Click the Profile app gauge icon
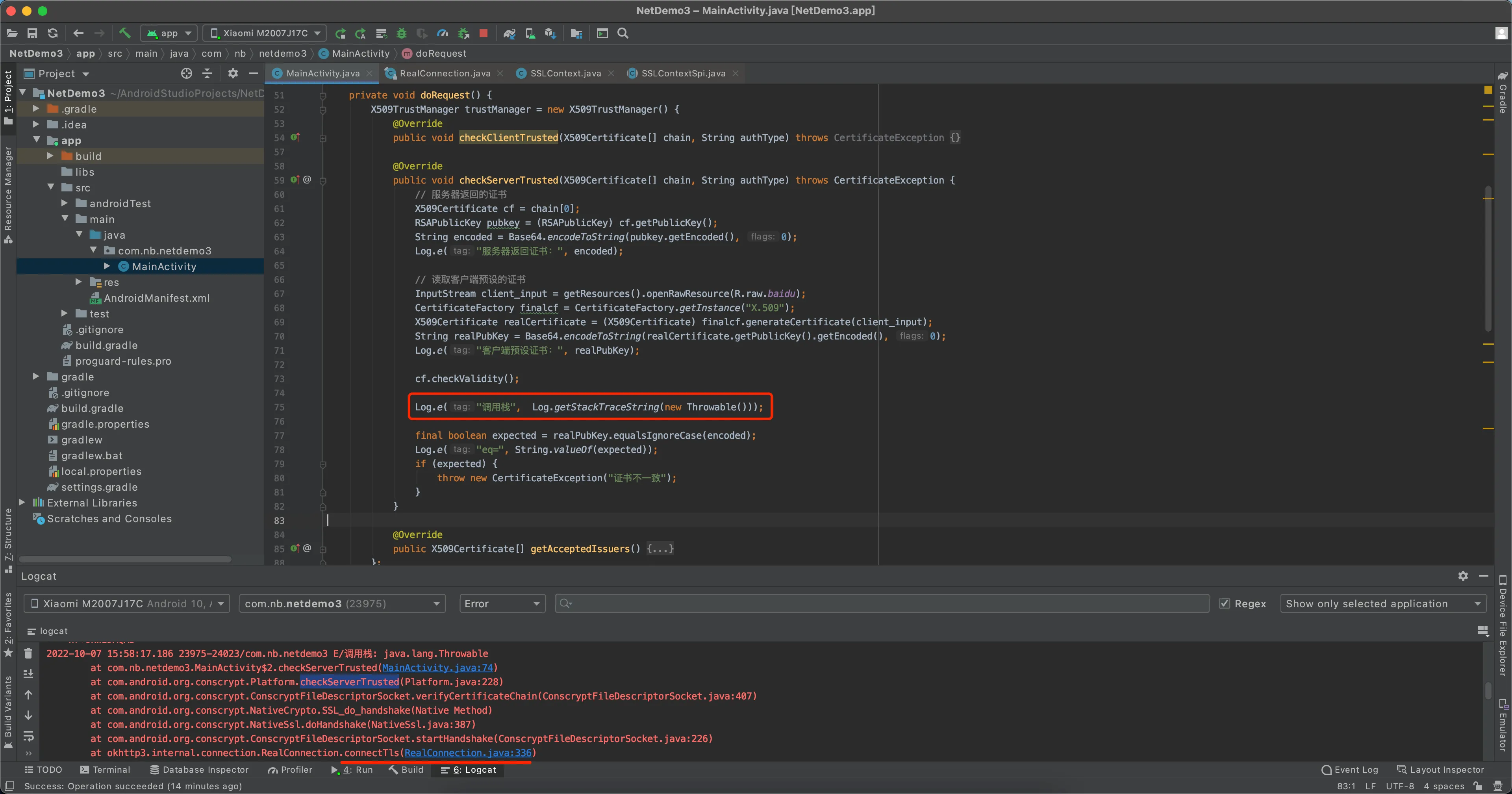This screenshot has height=794, width=1512. (443, 33)
